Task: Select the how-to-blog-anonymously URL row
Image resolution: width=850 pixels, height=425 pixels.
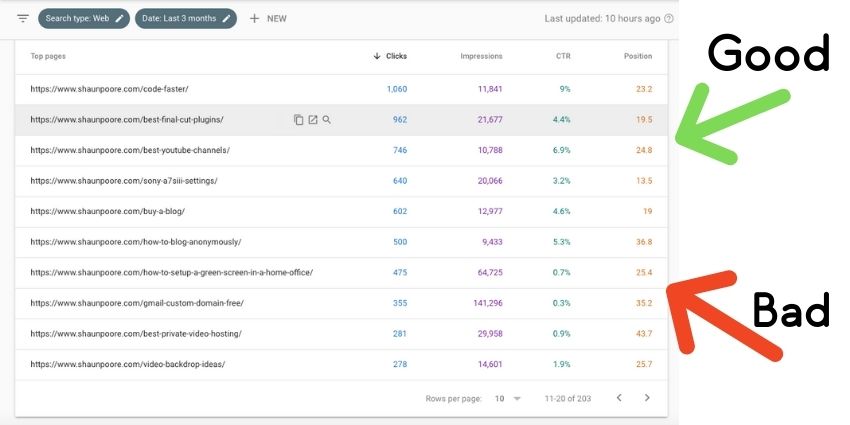Action: click(x=342, y=242)
